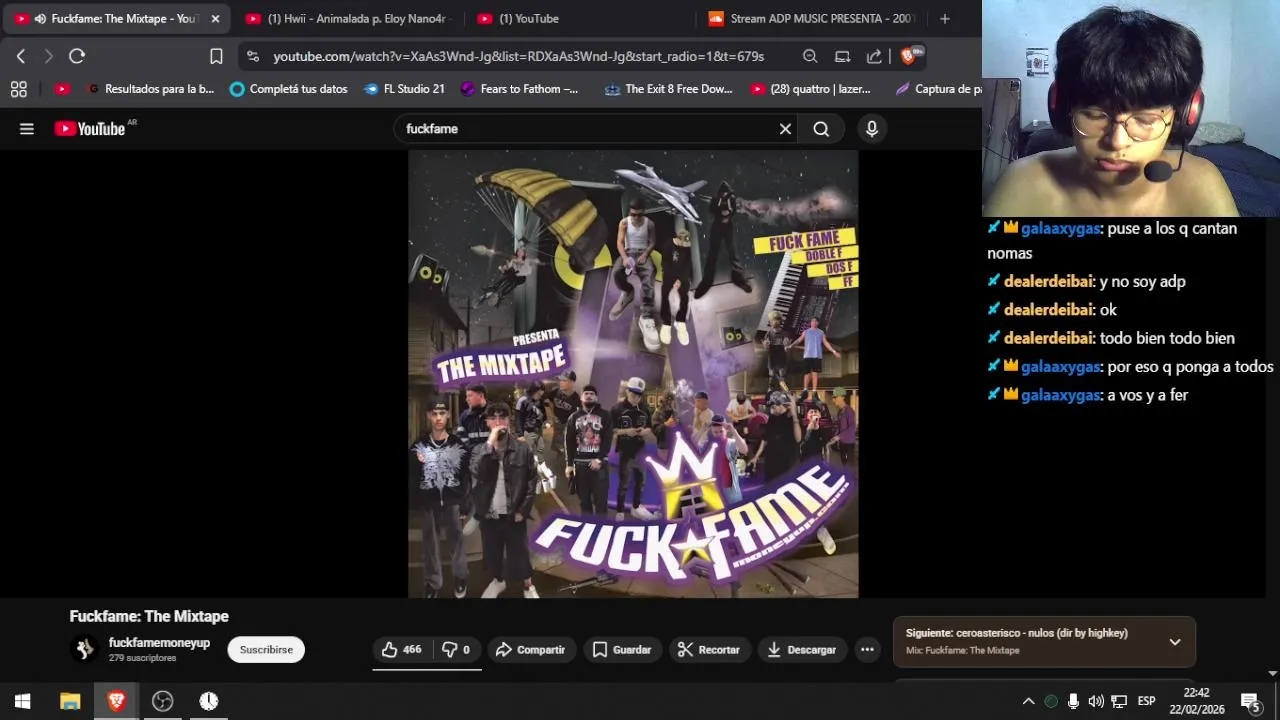
Task: Click the Guardar button
Action: coord(621,650)
